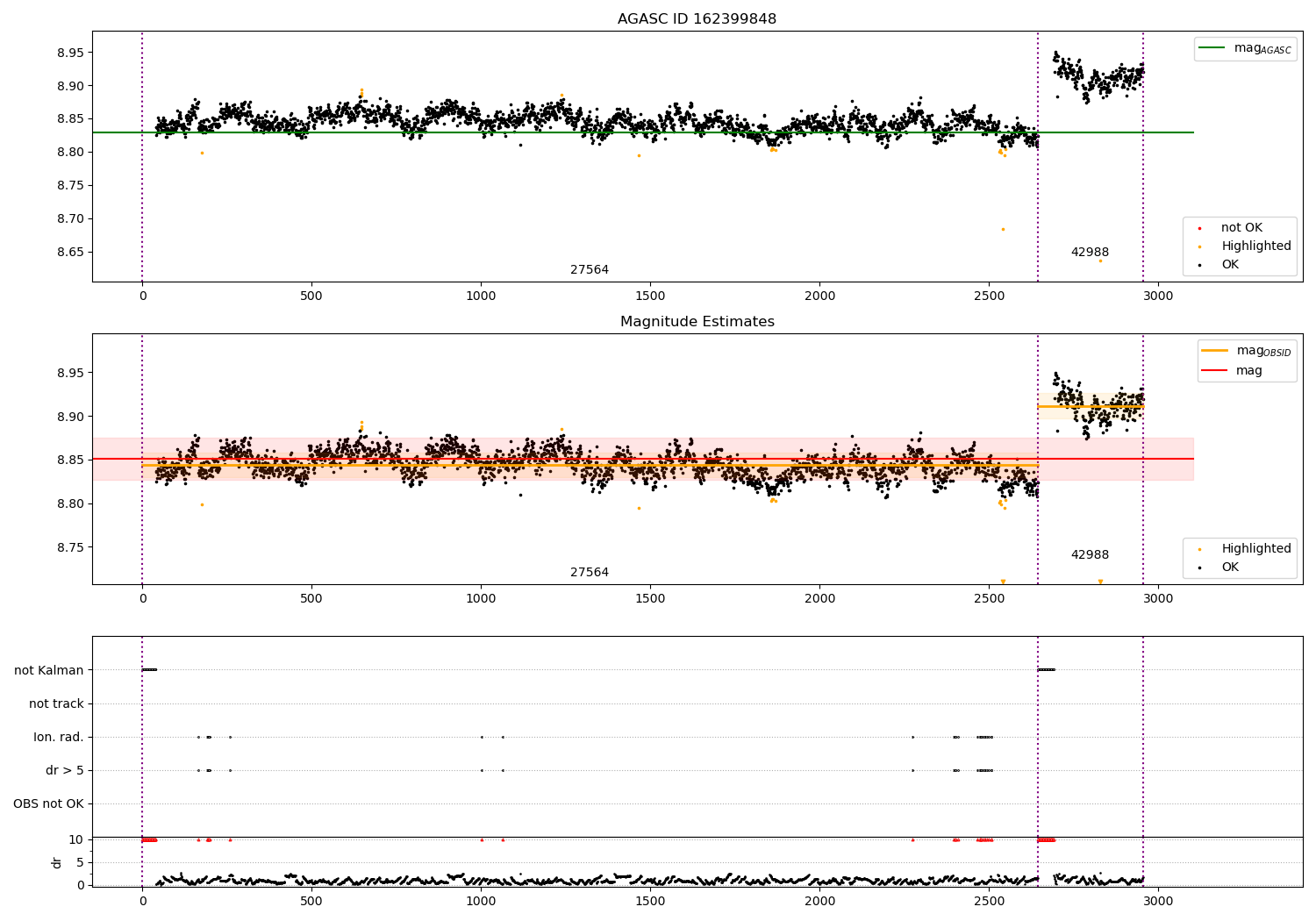
Task: Click the 3000 x-tick of the bottom plot
Action: point(1158,901)
